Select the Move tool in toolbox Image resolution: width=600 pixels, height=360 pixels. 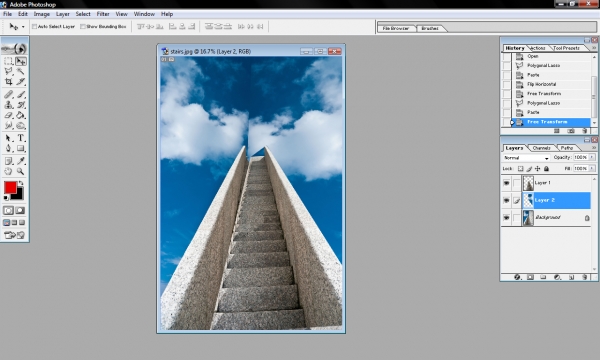21,61
